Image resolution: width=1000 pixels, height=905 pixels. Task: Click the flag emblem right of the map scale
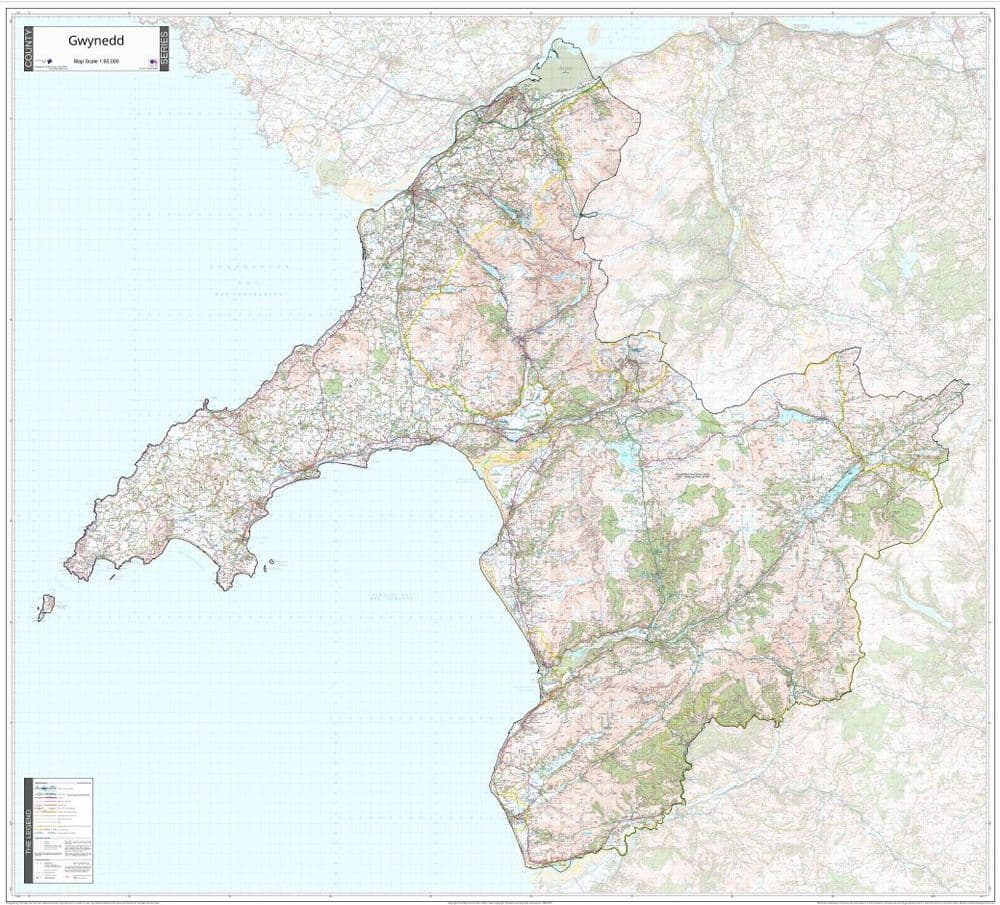tap(153, 62)
